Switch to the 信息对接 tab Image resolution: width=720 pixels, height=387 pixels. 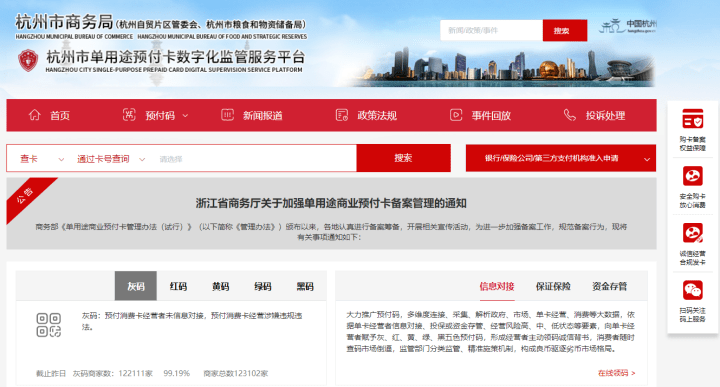point(497,286)
